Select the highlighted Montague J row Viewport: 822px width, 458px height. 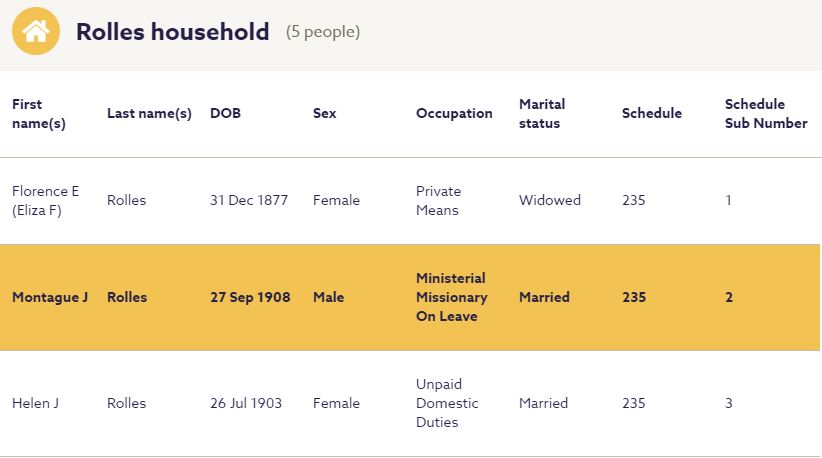pyautogui.click(x=50, y=297)
